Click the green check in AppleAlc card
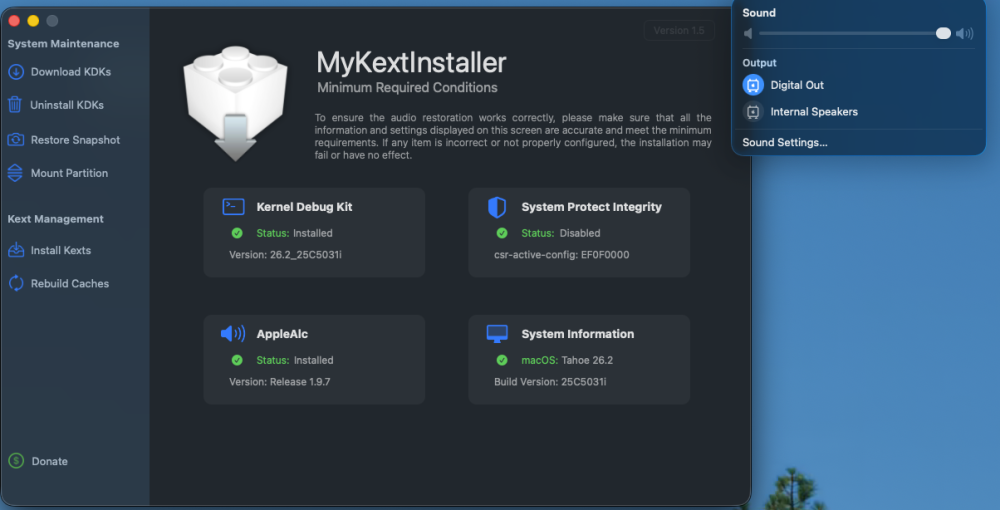The width and height of the screenshot is (1000, 510). pyautogui.click(x=237, y=360)
